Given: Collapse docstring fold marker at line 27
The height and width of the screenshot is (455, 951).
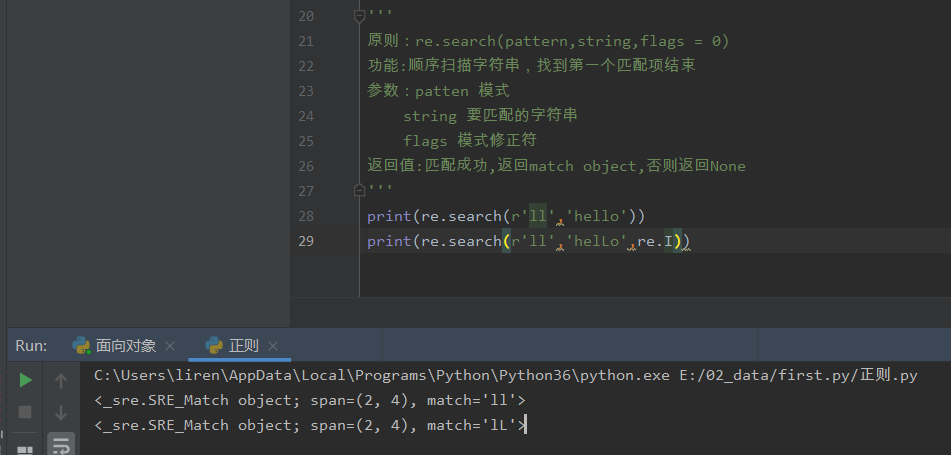Looking at the screenshot, I should (x=359, y=190).
